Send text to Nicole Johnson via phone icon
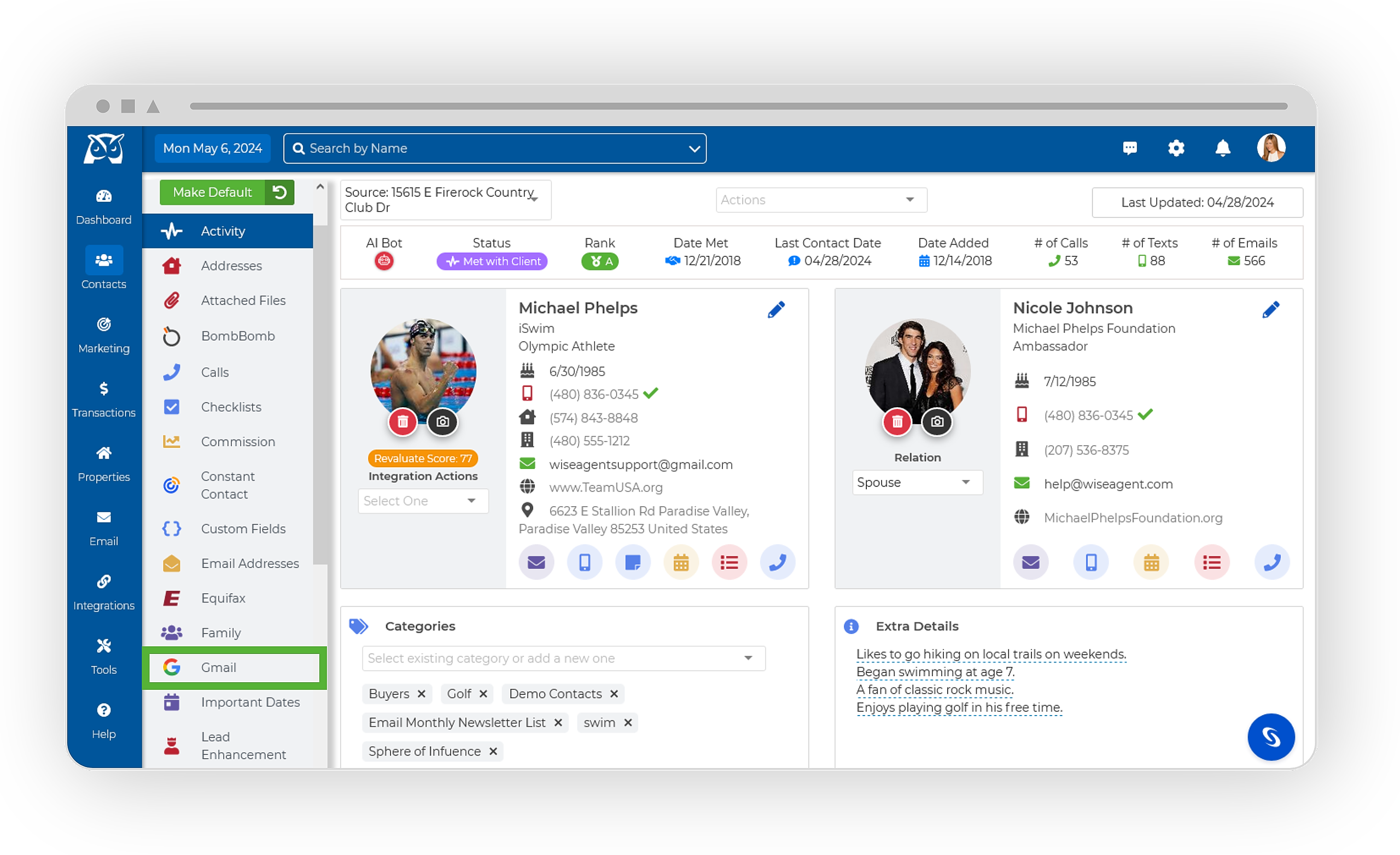 coord(1091,563)
